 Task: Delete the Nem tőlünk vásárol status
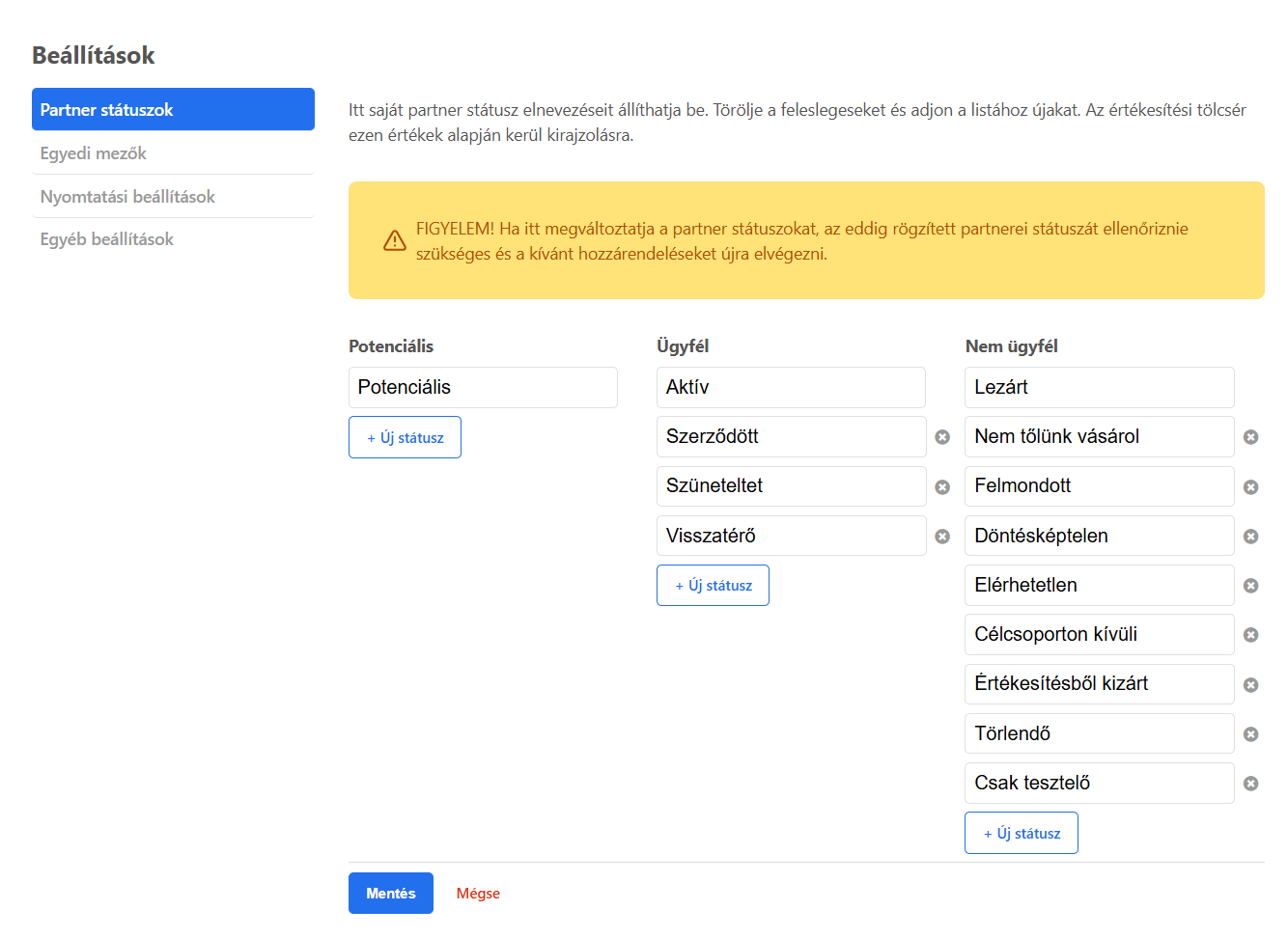tap(1251, 436)
